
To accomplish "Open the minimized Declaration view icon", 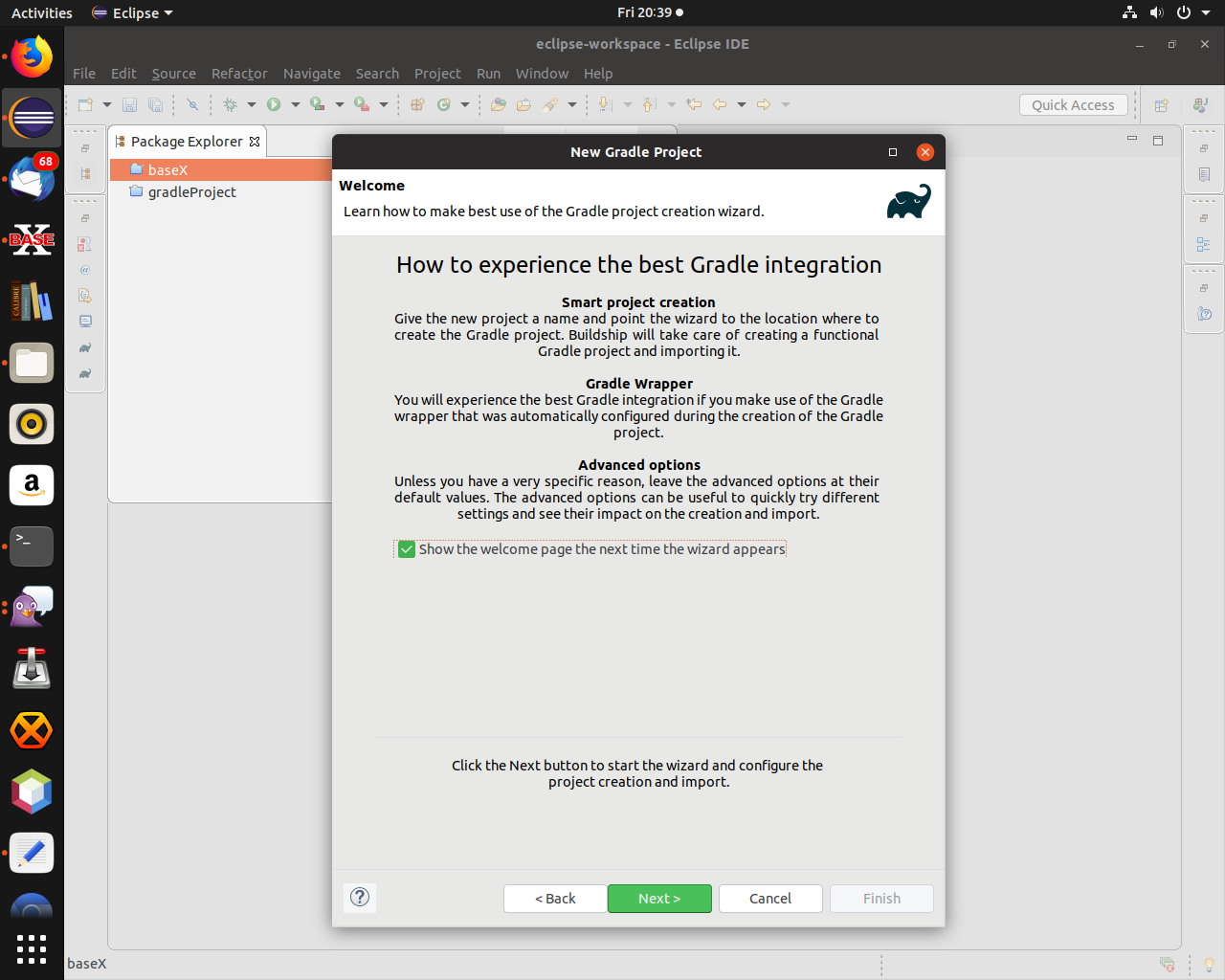I will point(85,296).
